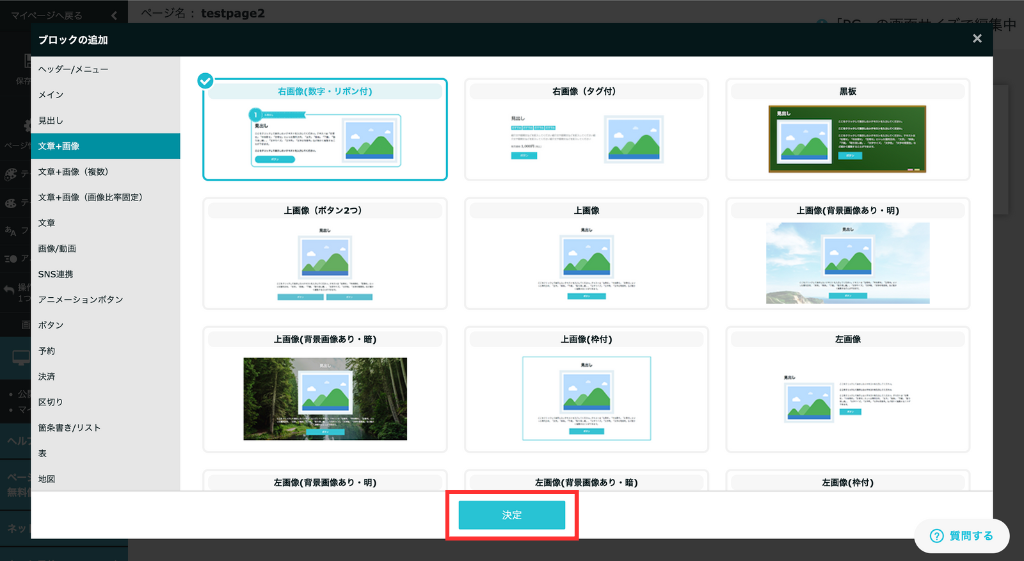This screenshot has width=1024, height=561.
Task: Collapse sidebar with マイページへ戻る chevron
Action: 114,16
